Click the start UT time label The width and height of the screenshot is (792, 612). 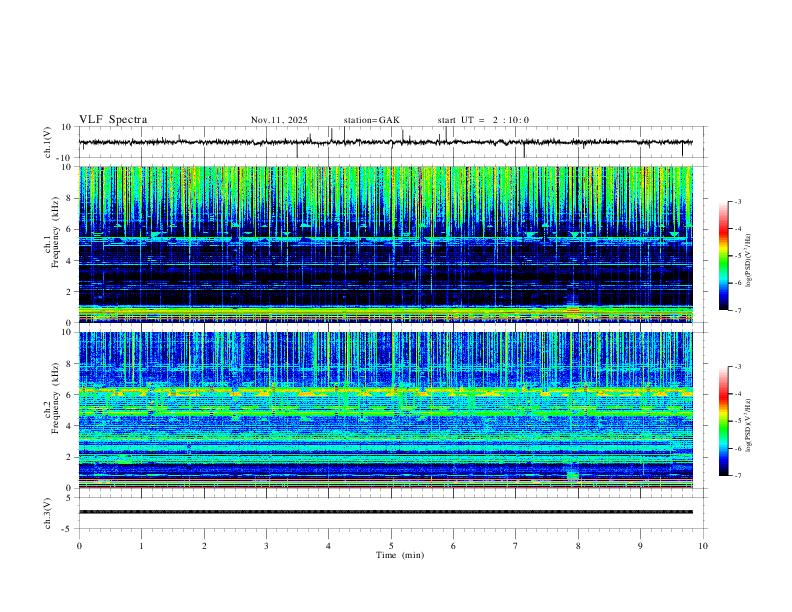pyautogui.click(x=483, y=120)
